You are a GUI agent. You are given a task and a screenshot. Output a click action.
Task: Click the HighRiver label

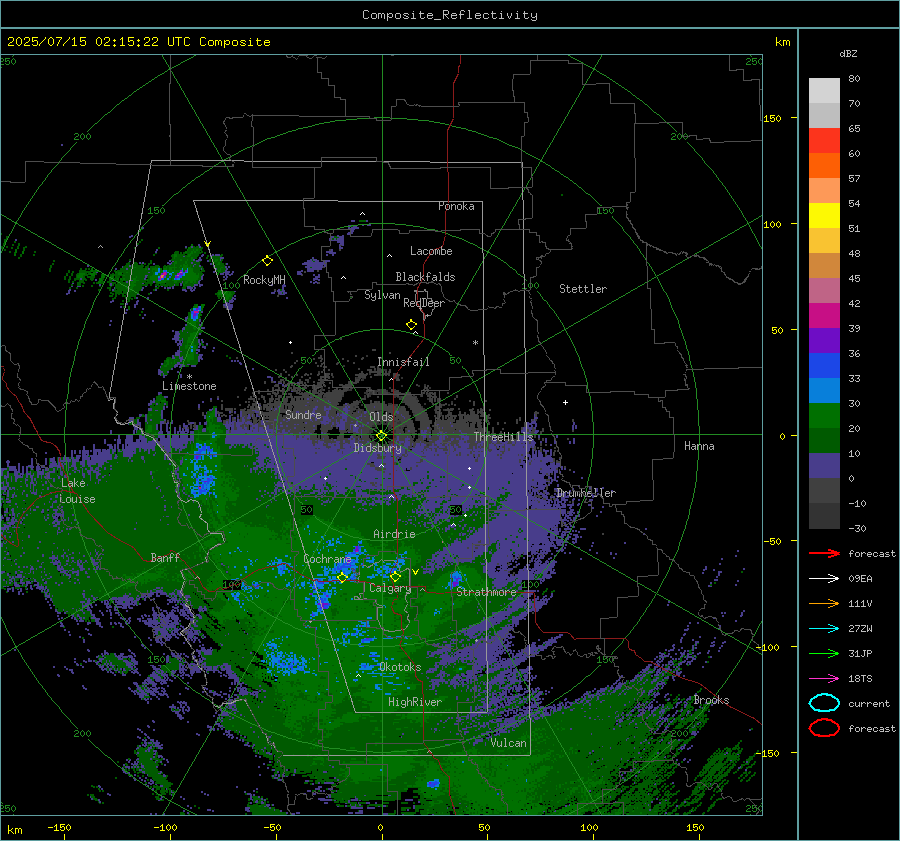point(414,702)
